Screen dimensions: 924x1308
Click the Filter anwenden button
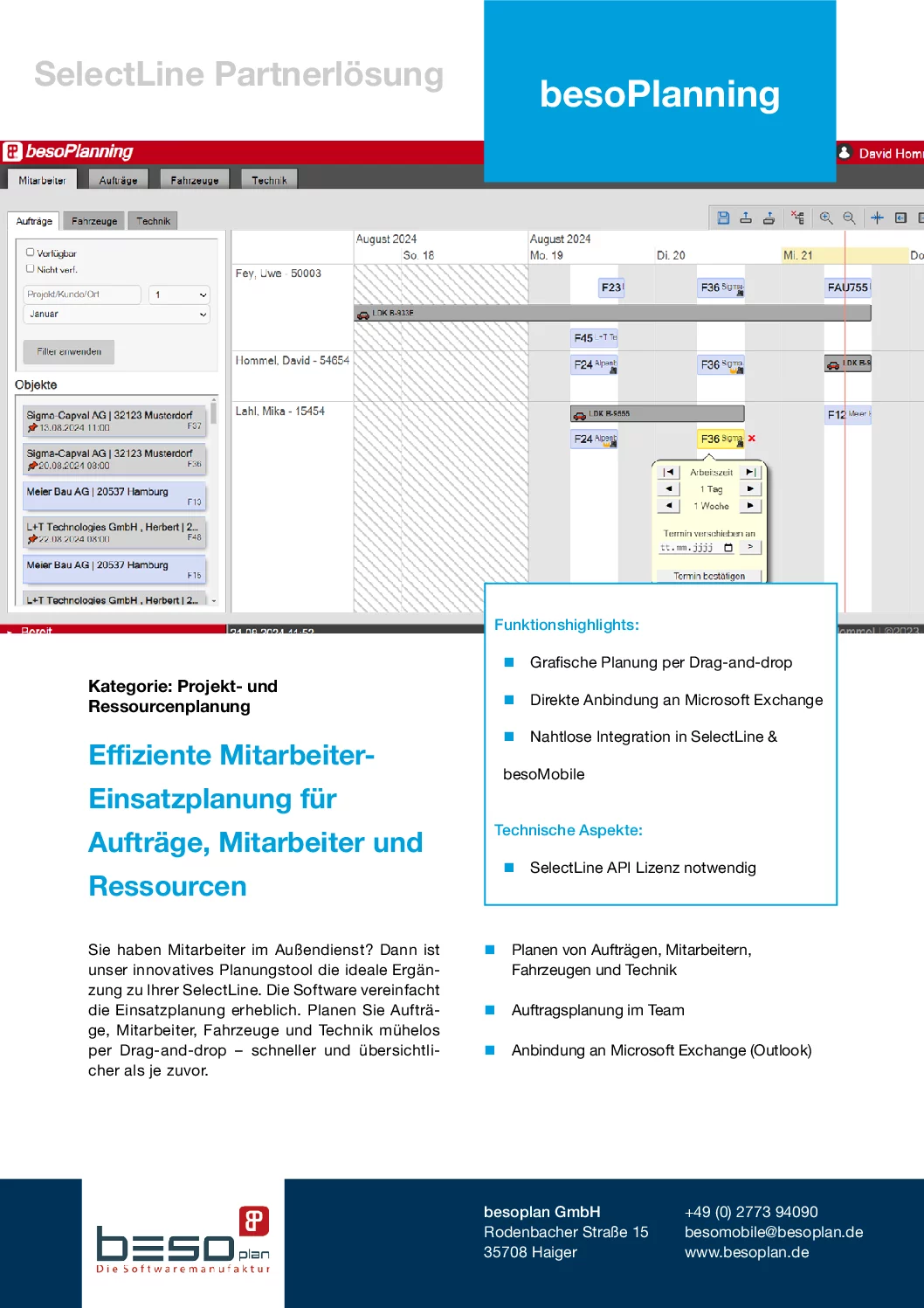point(69,351)
